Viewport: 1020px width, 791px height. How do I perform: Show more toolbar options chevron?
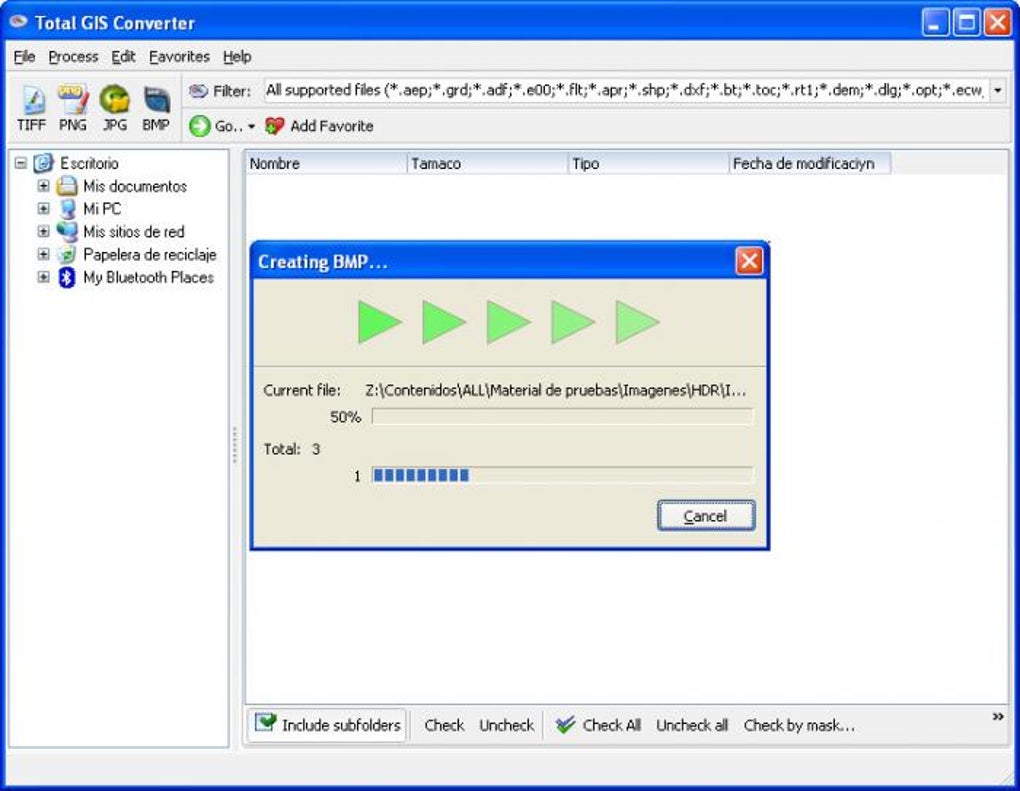(998, 717)
